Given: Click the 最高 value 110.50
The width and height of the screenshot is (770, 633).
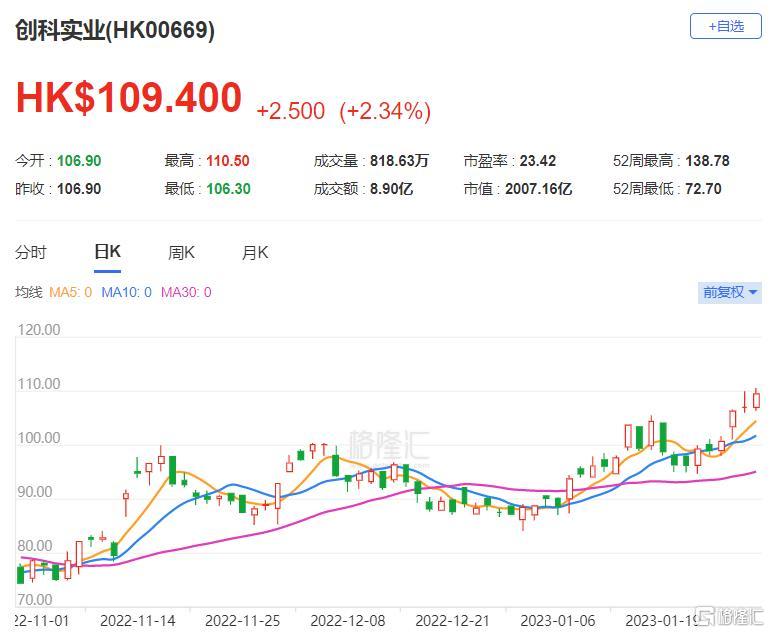Looking at the screenshot, I should pyautogui.click(x=228, y=161).
